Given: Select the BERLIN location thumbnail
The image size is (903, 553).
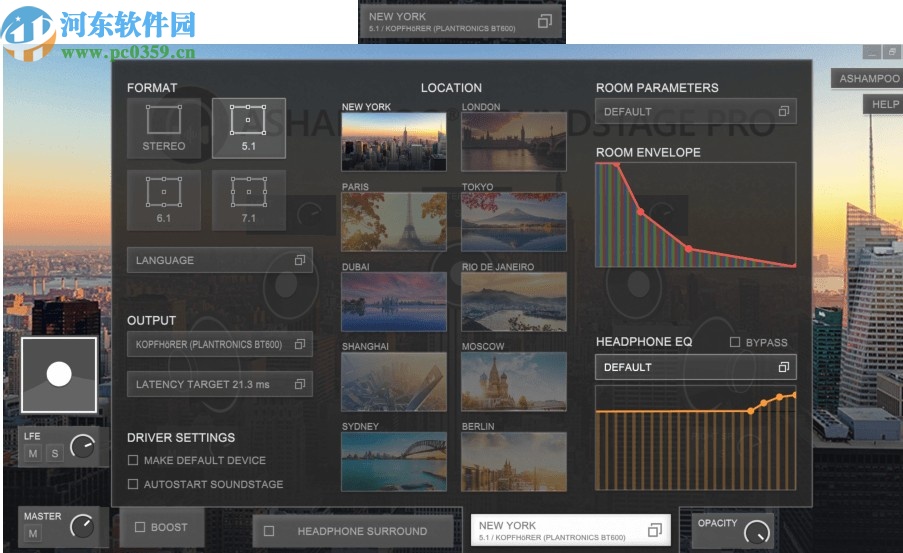Looking at the screenshot, I should click(x=514, y=462).
